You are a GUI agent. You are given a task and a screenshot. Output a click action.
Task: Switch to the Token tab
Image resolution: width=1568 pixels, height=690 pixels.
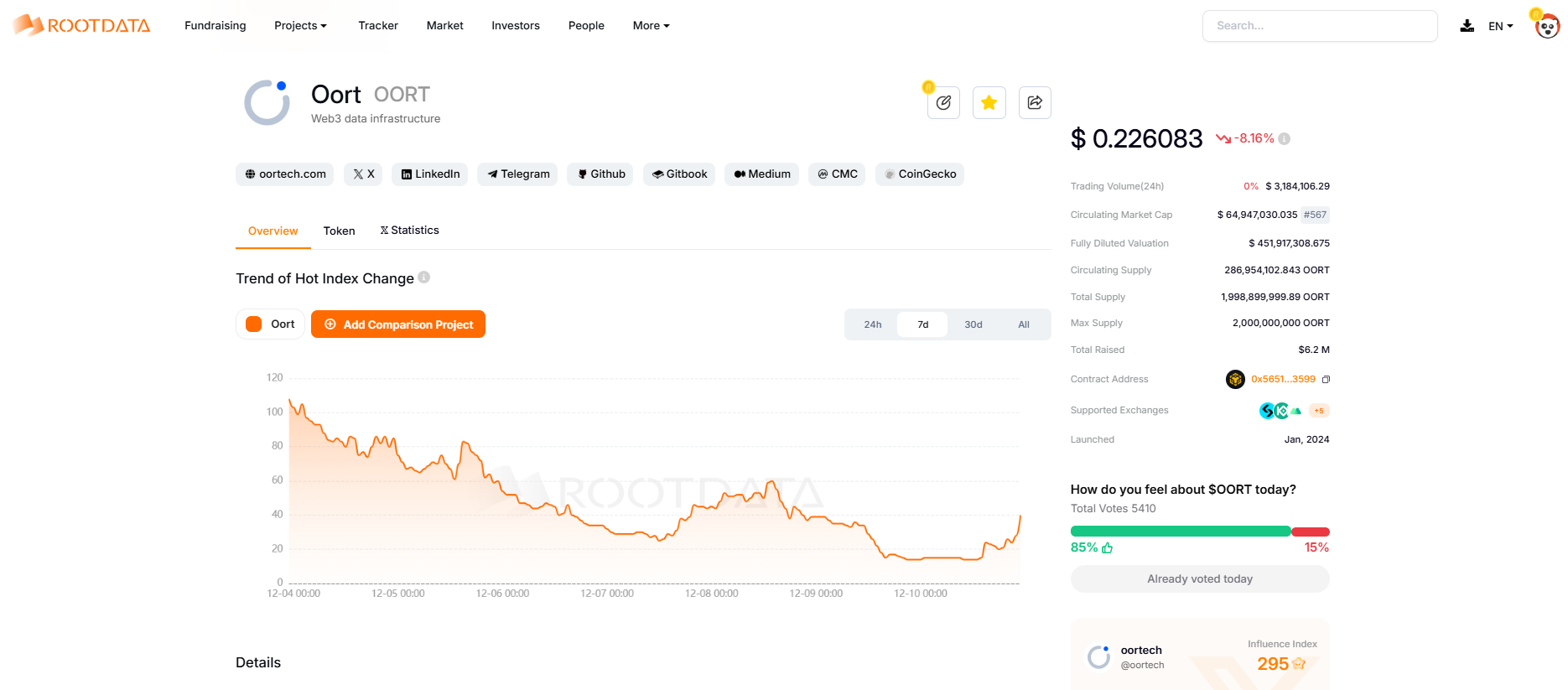pos(340,231)
